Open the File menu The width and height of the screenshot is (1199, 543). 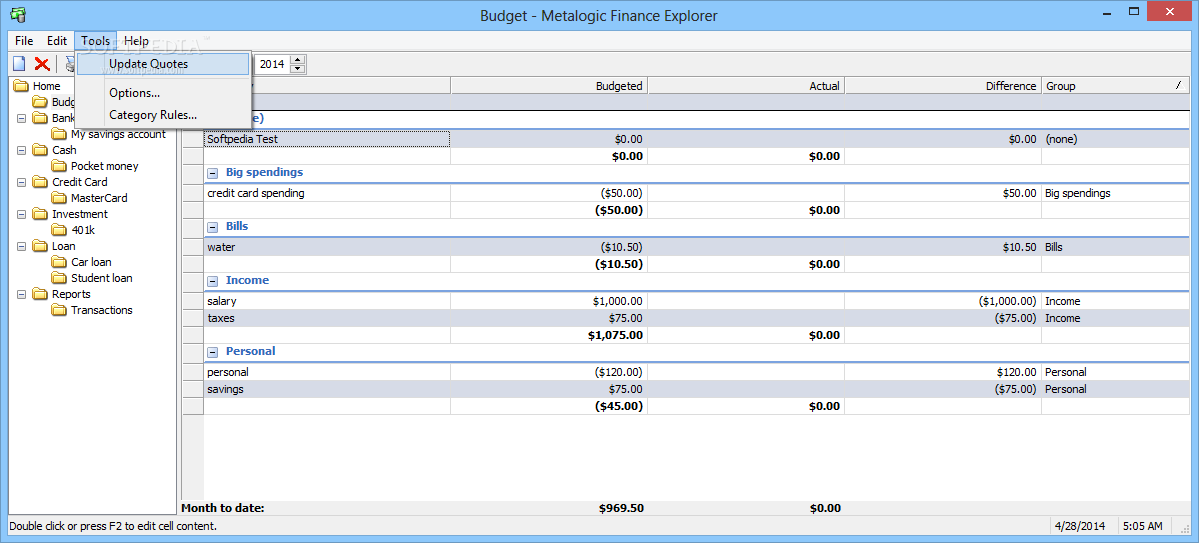coord(24,41)
